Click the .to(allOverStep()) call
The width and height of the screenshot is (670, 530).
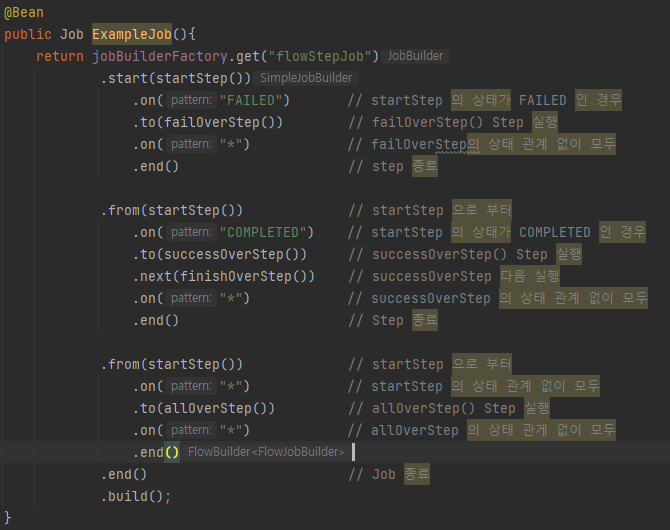coord(204,408)
